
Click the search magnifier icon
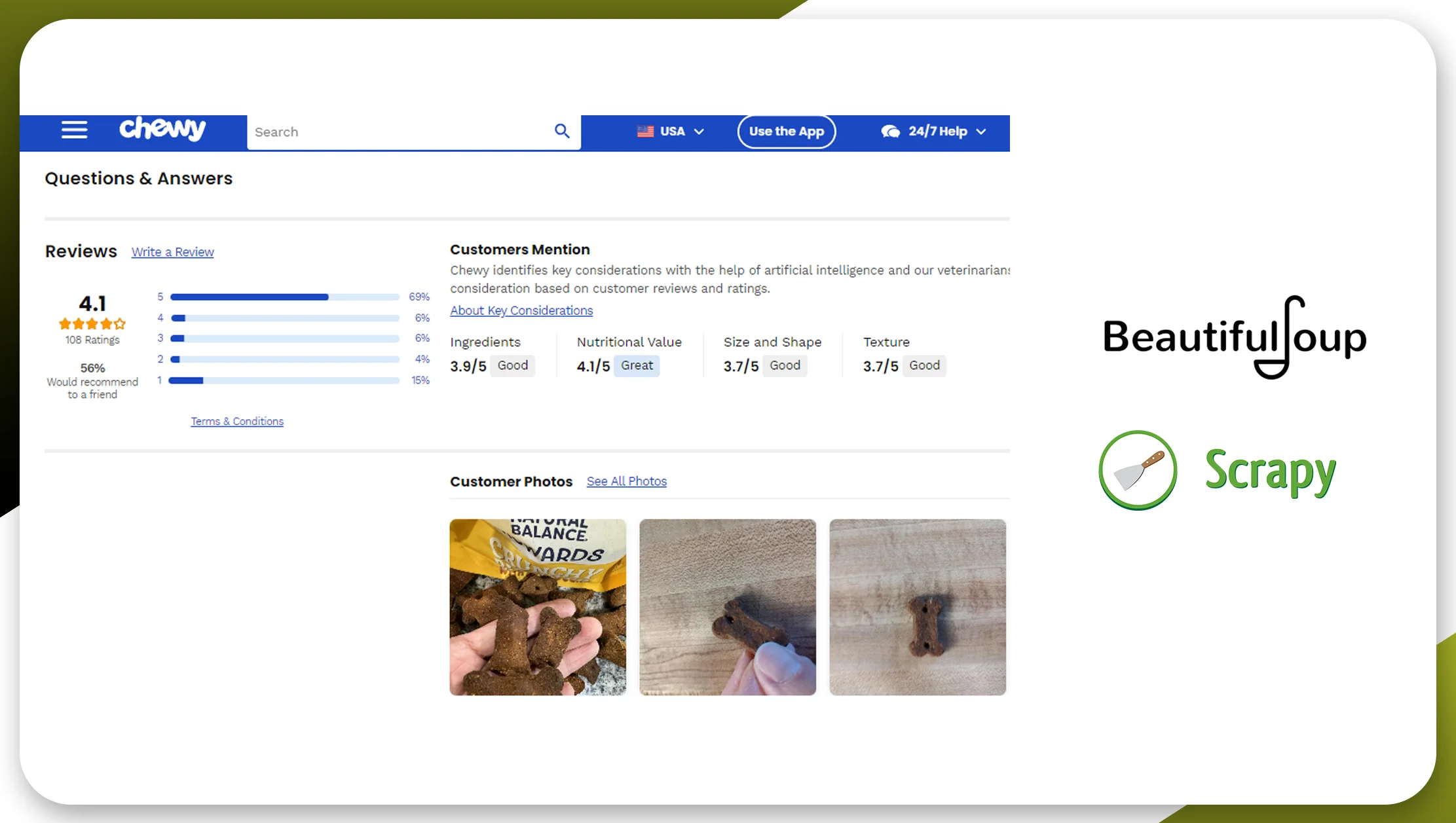(x=562, y=131)
